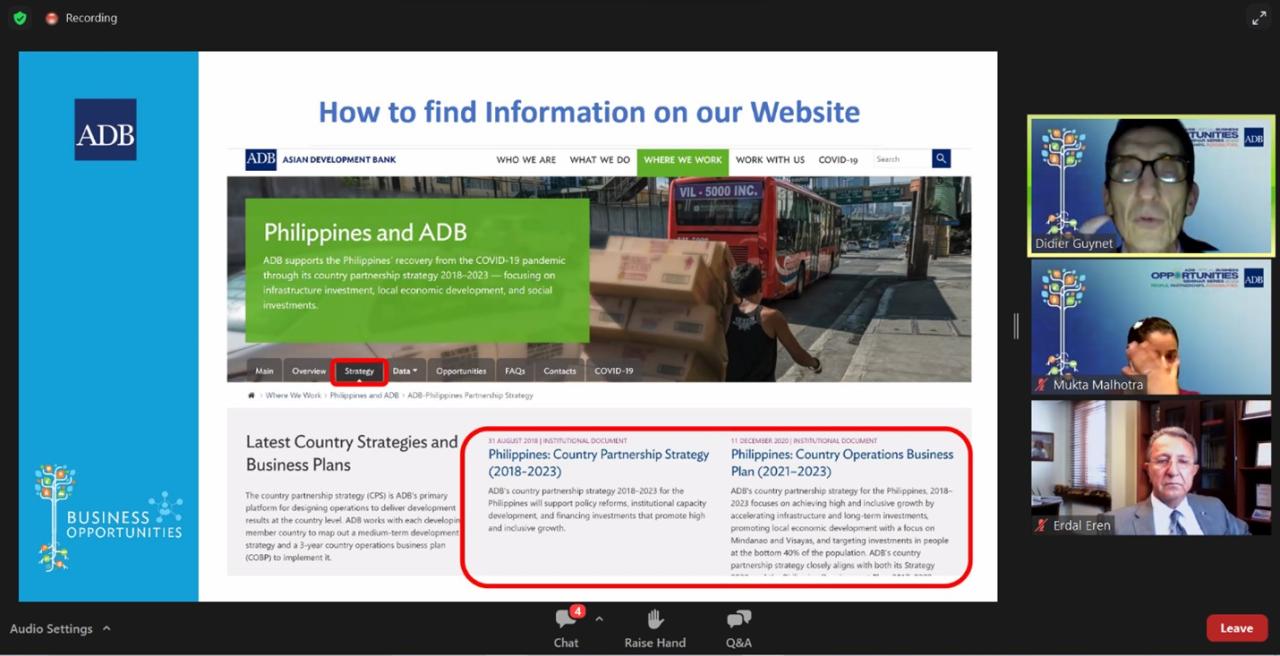Image resolution: width=1280 pixels, height=656 pixels.
Task: Click the Audio Settings label
Action: [51, 628]
